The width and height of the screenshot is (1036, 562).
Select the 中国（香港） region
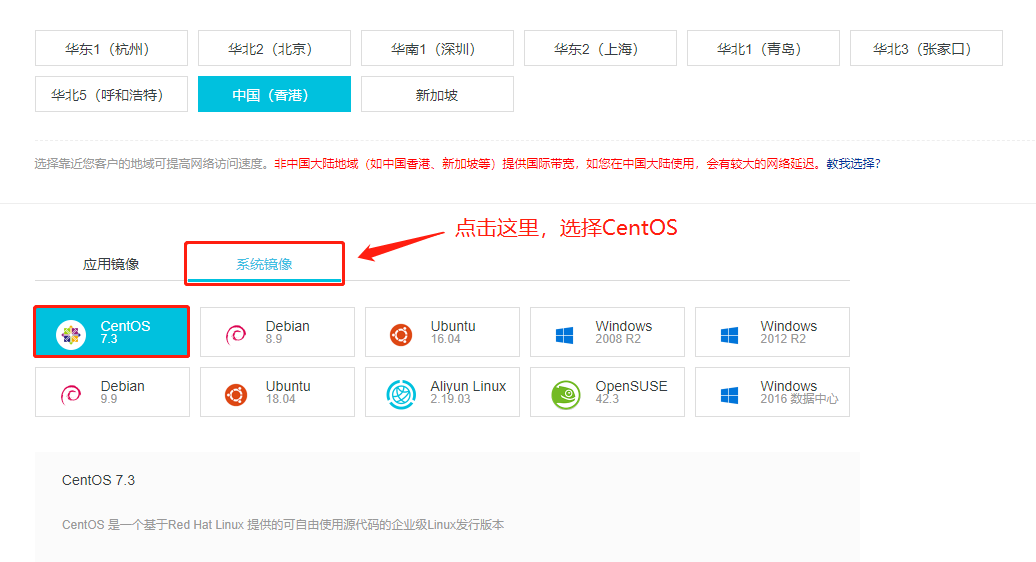point(274,94)
